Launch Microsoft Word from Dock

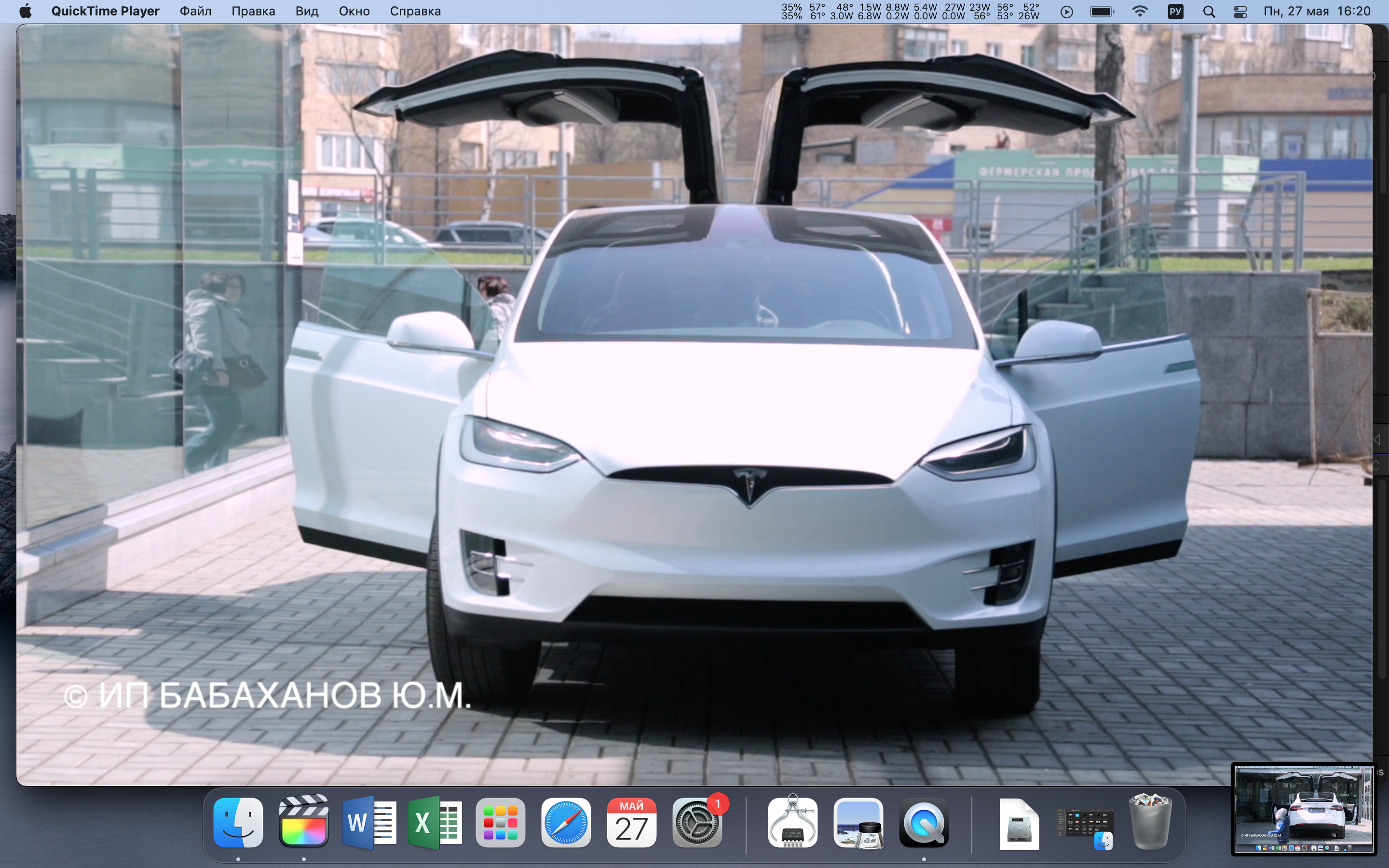369,822
